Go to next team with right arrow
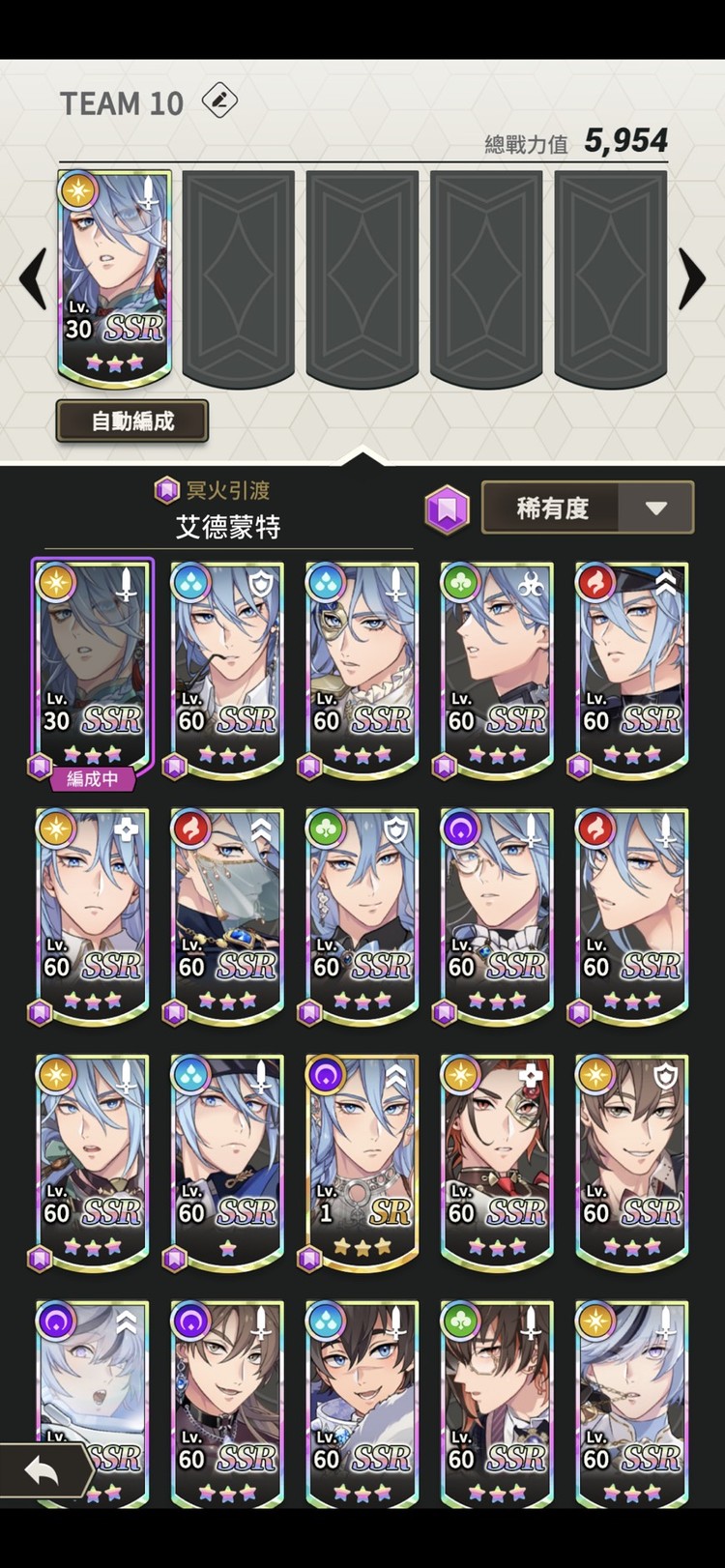This screenshot has height=1568, width=725. [x=692, y=279]
